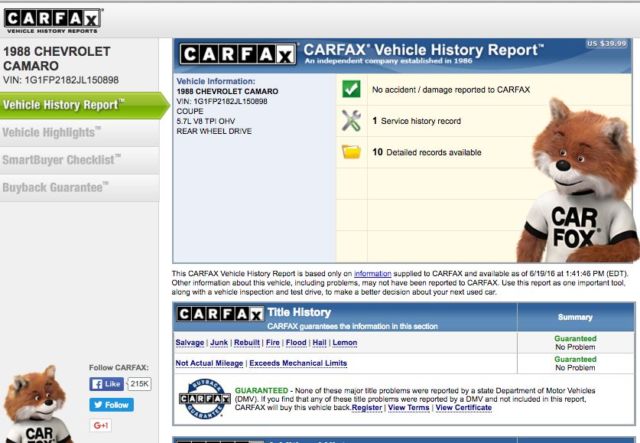Open the Vehicle Highlights tab
This screenshot has height=443, width=640.
[x=80, y=133]
